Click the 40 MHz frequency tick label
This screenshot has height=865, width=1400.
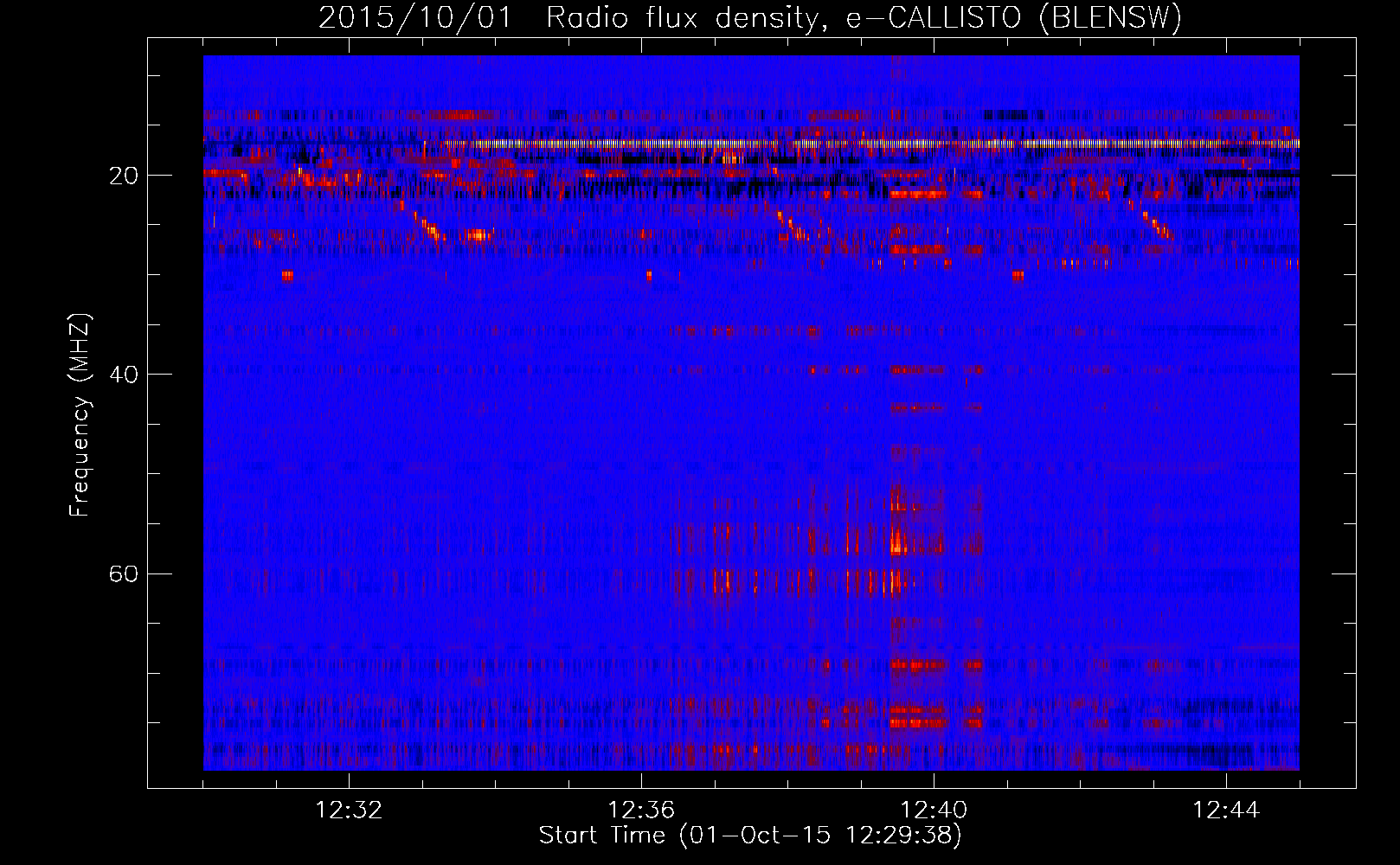(124, 375)
